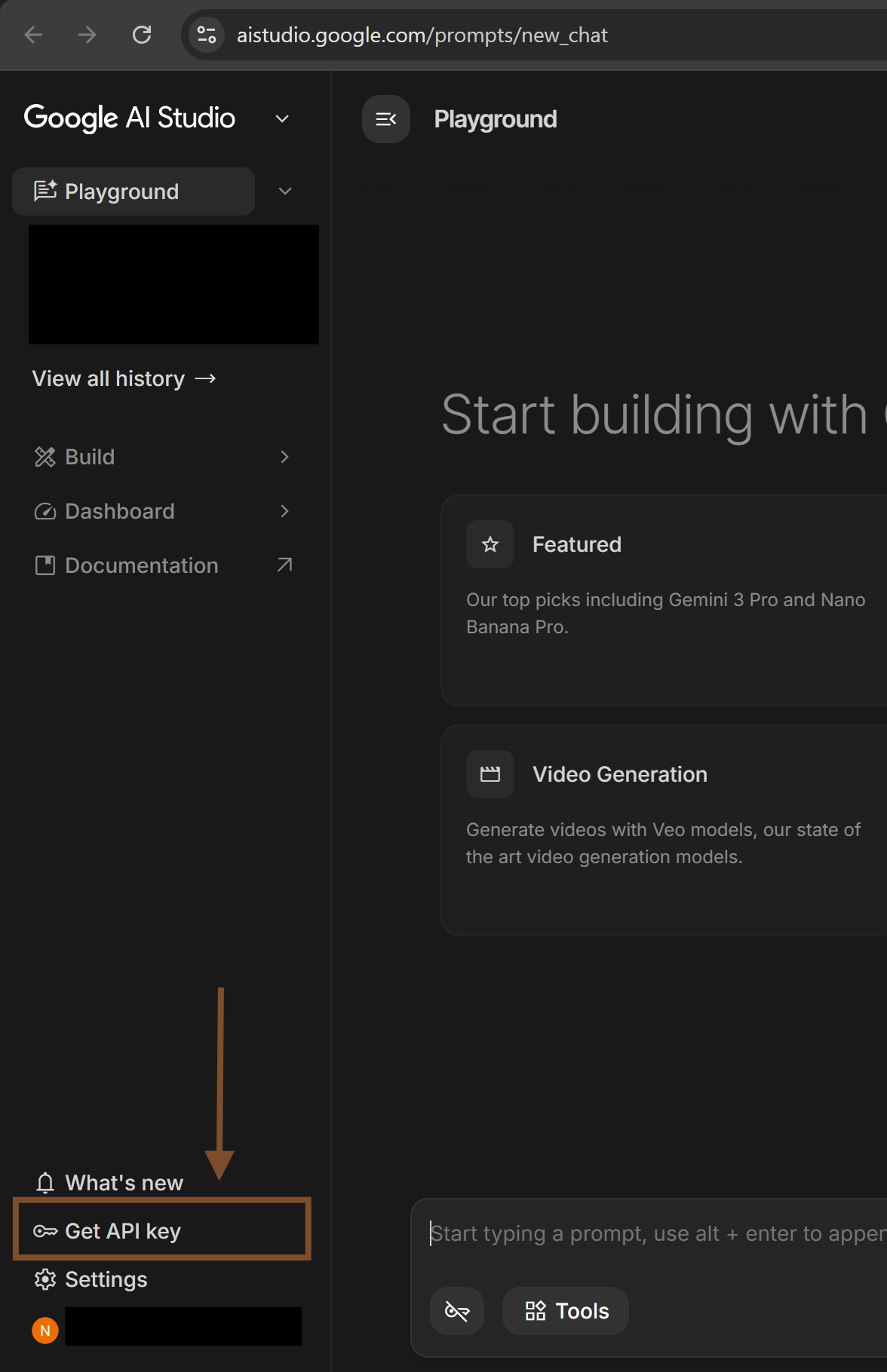This screenshot has width=887, height=1372.
Task: Open Settings in the sidebar
Action: (x=91, y=1279)
